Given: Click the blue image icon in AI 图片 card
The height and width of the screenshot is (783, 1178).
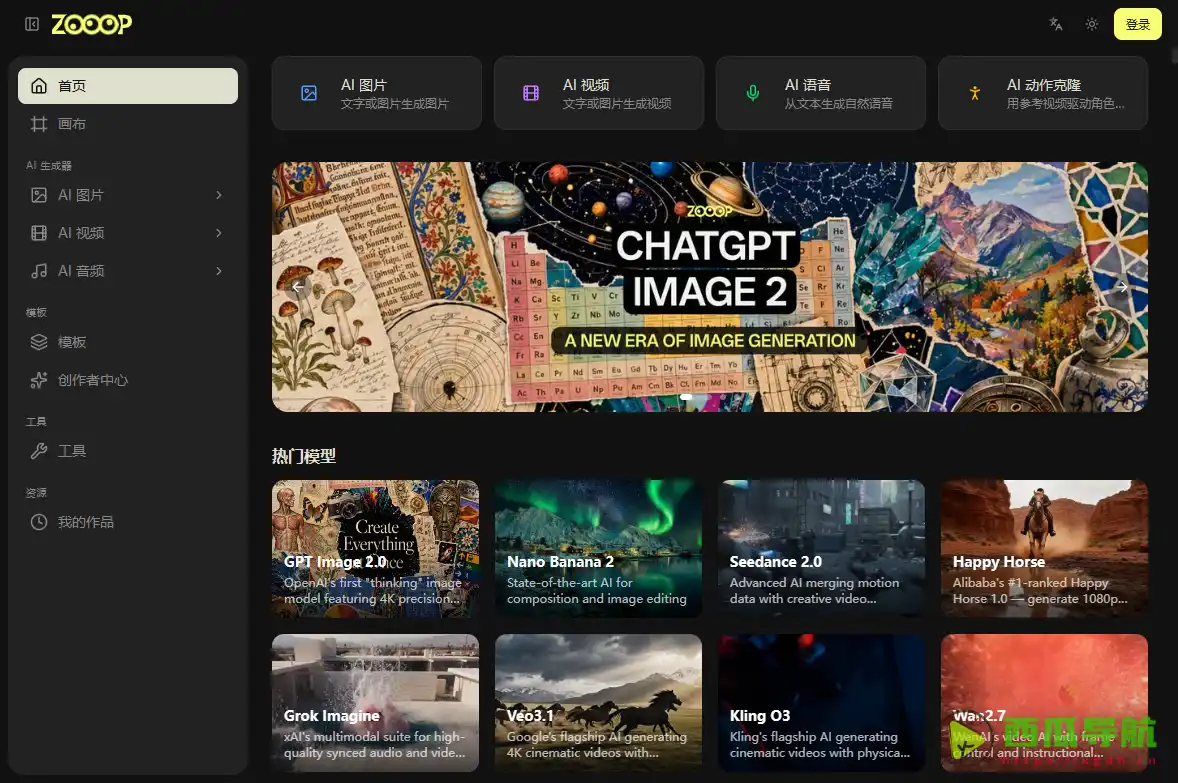Looking at the screenshot, I should [309, 93].
